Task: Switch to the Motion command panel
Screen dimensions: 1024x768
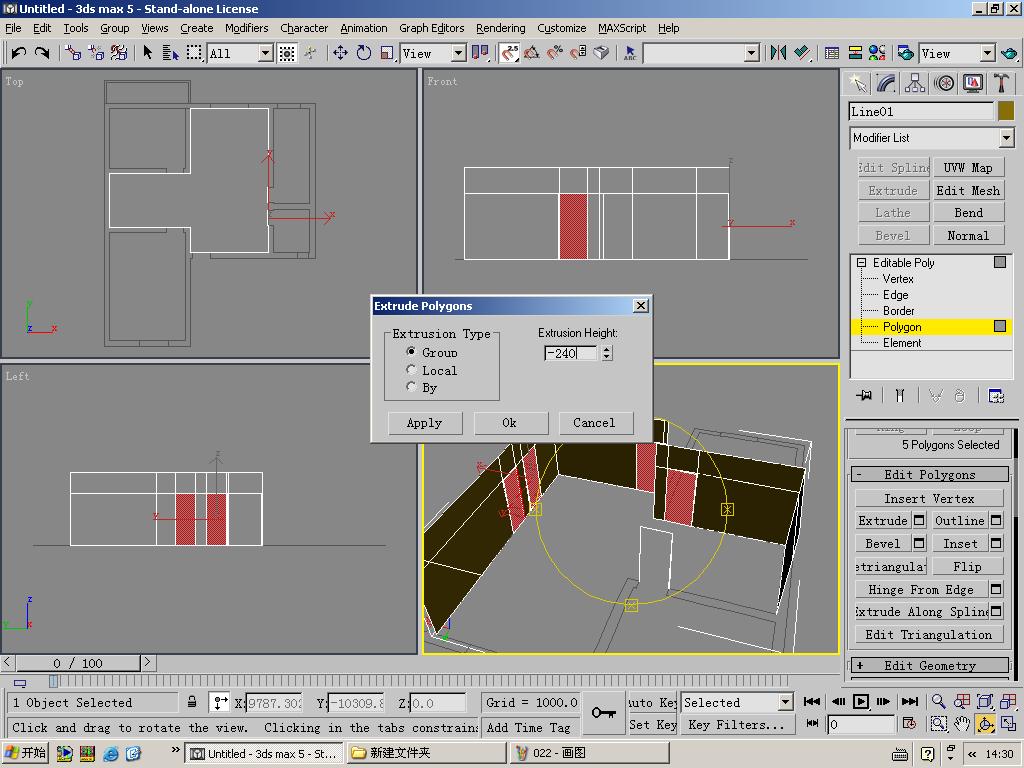Action: [x=944, y=83]
